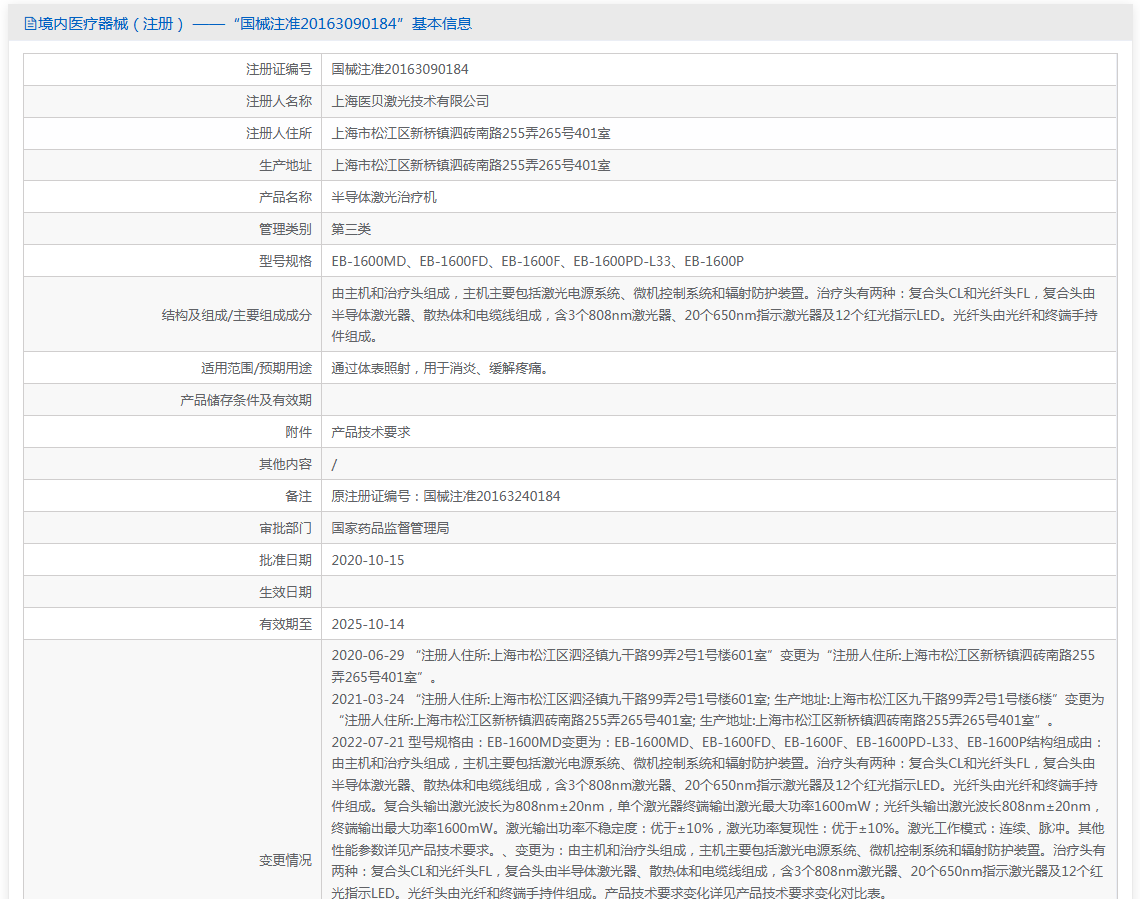Click the 注册证编号 label cell

[278, 69]
